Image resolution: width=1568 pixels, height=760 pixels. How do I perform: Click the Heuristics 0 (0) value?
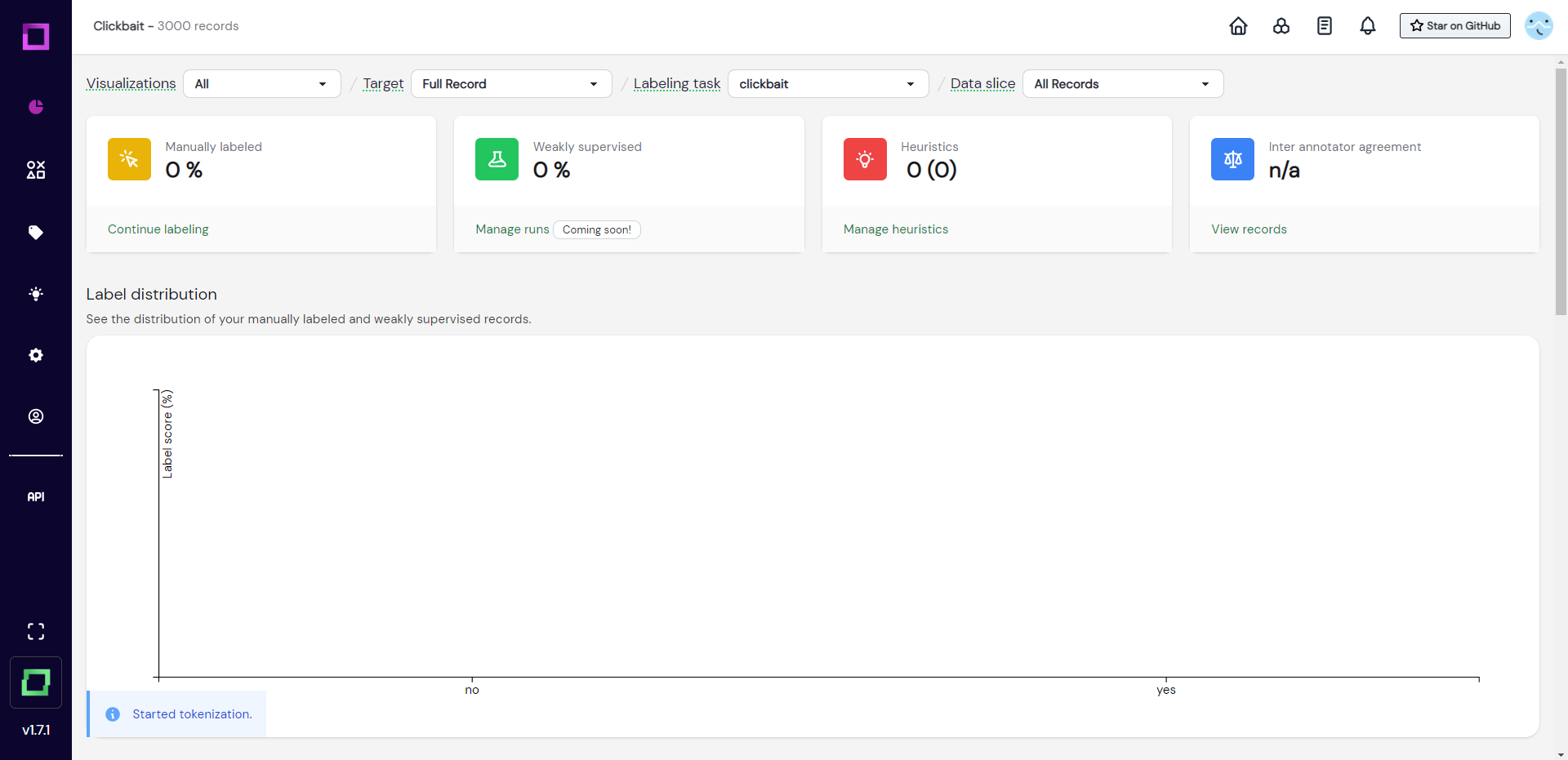pos(931,170)
